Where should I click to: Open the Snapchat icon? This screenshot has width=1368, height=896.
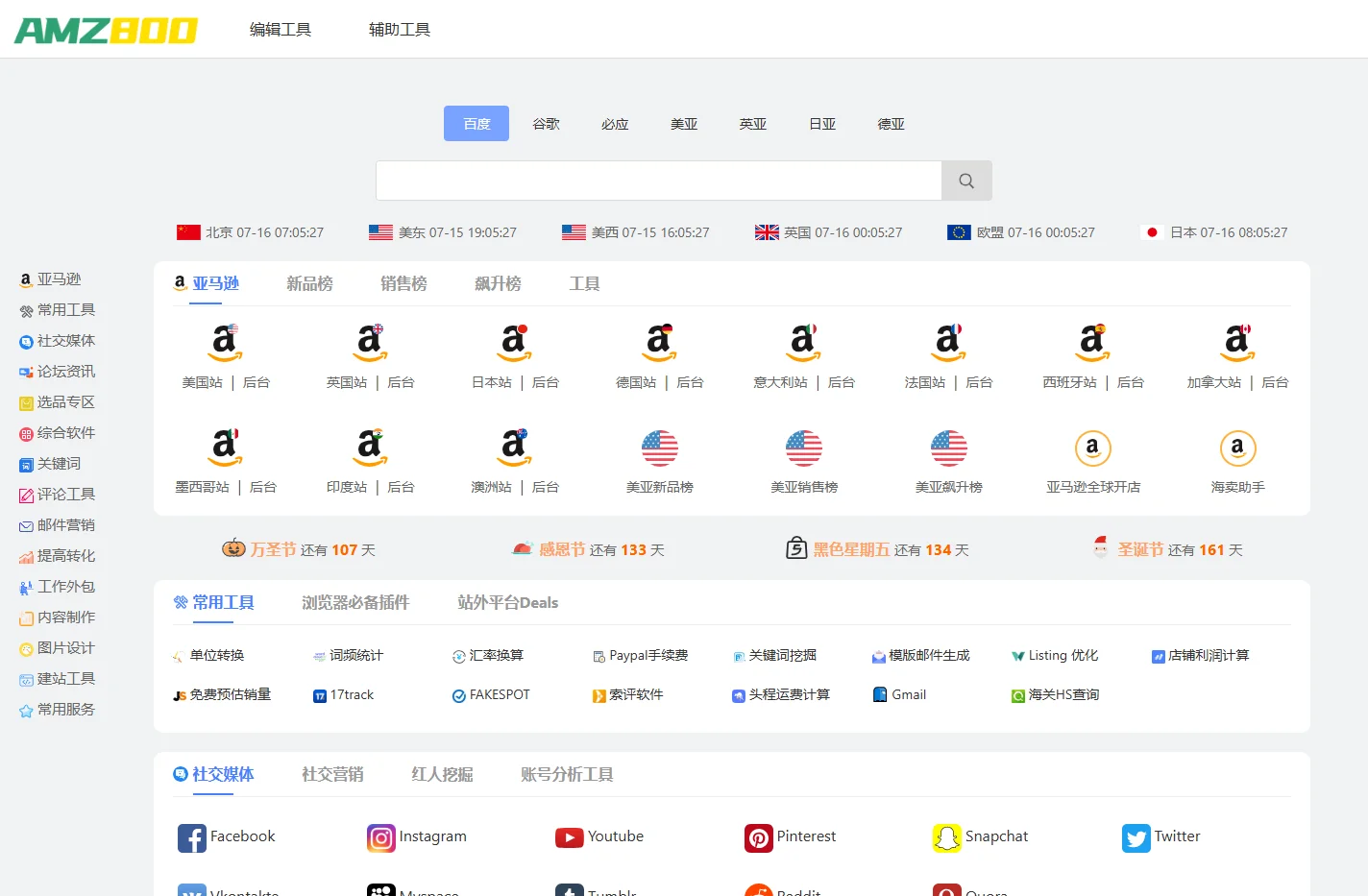[947, 838]
